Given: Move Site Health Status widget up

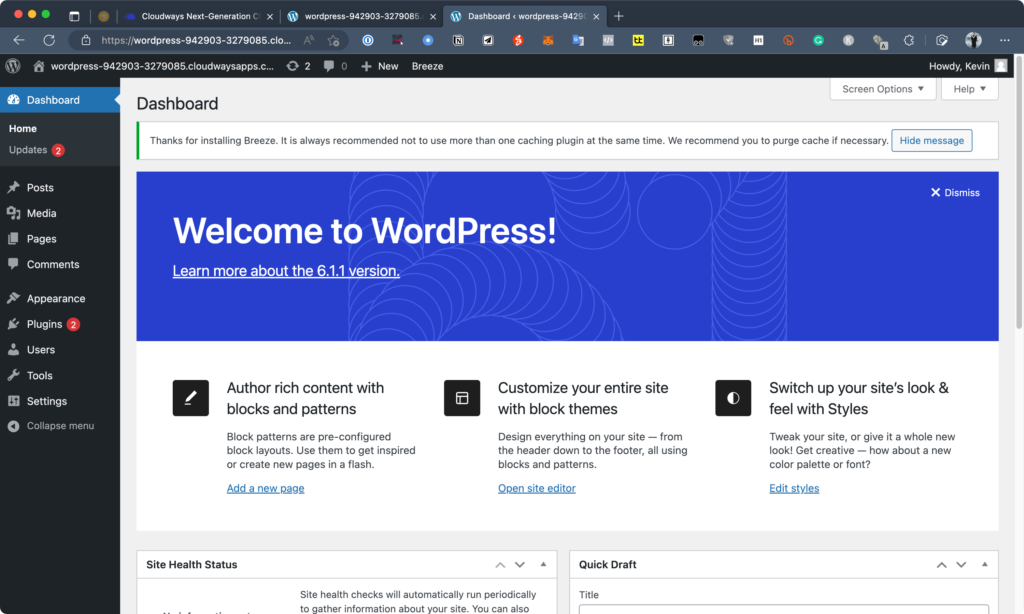Looking at the screenshot, I should pyautogui.click(x=500, y=564).
